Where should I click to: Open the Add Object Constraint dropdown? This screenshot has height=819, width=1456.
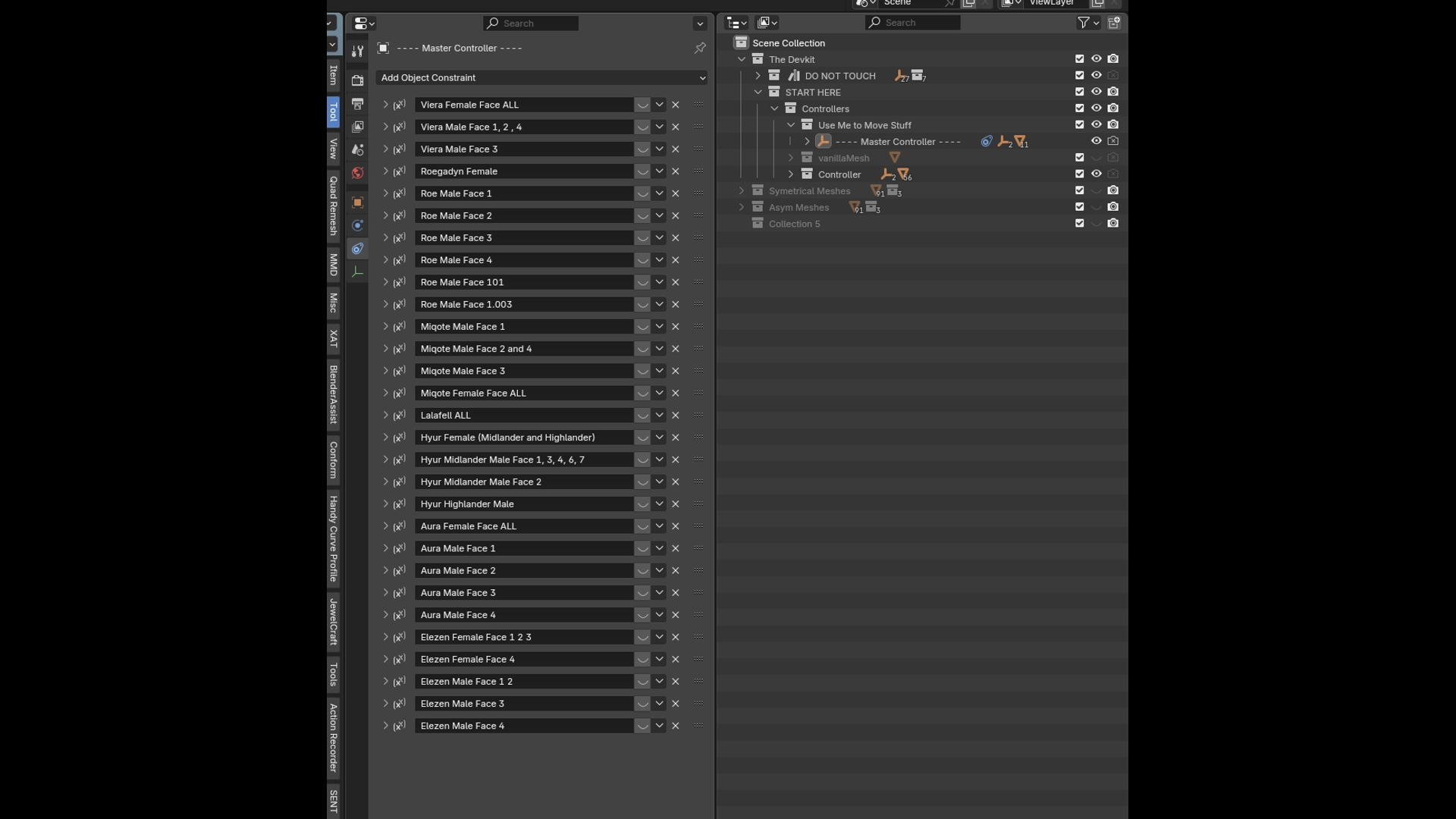tap(541, 77)
